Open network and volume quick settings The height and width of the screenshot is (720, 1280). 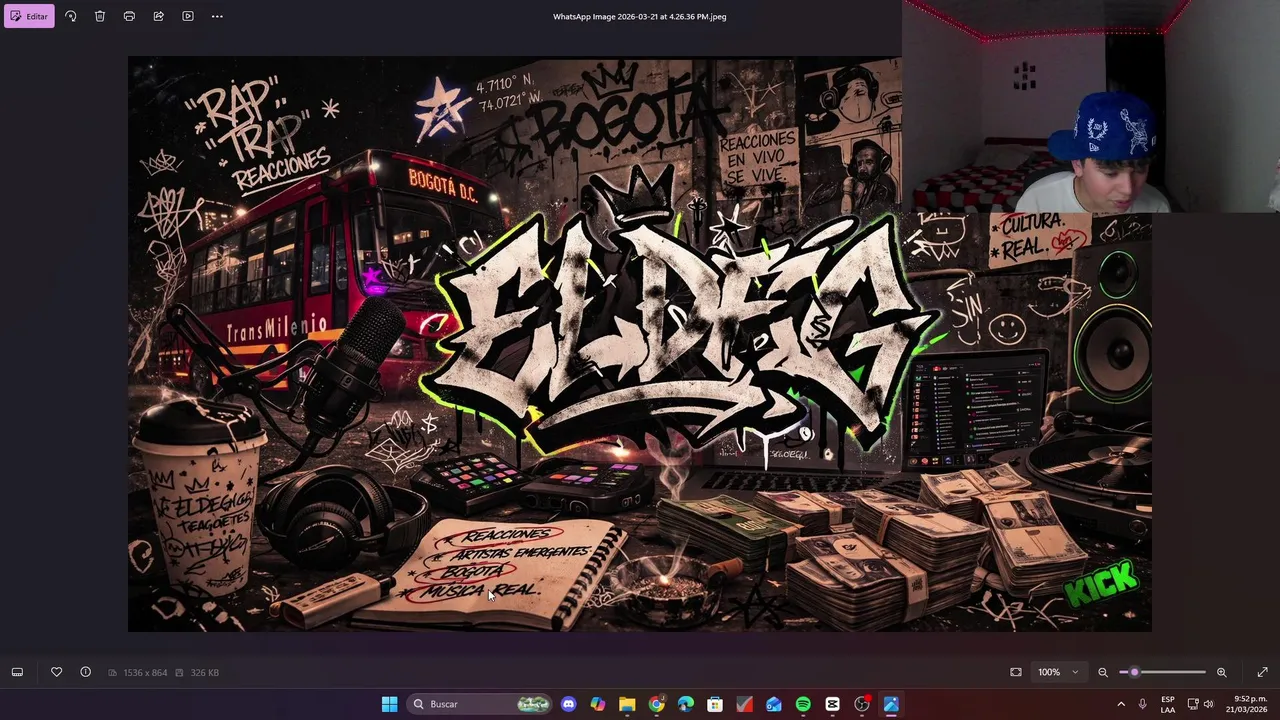[1202, 704]
